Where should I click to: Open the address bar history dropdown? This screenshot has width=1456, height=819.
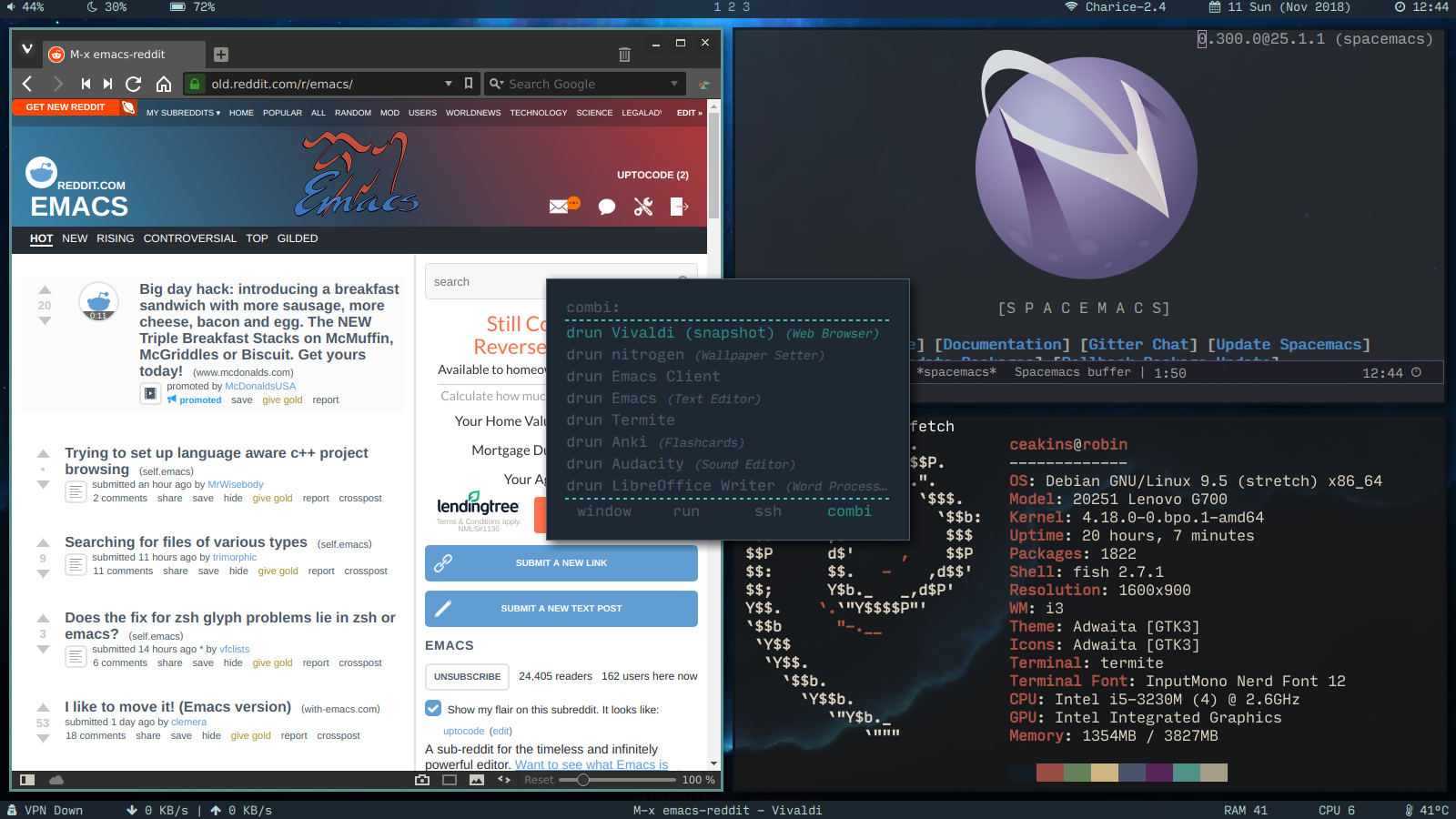tap(449, 84)
